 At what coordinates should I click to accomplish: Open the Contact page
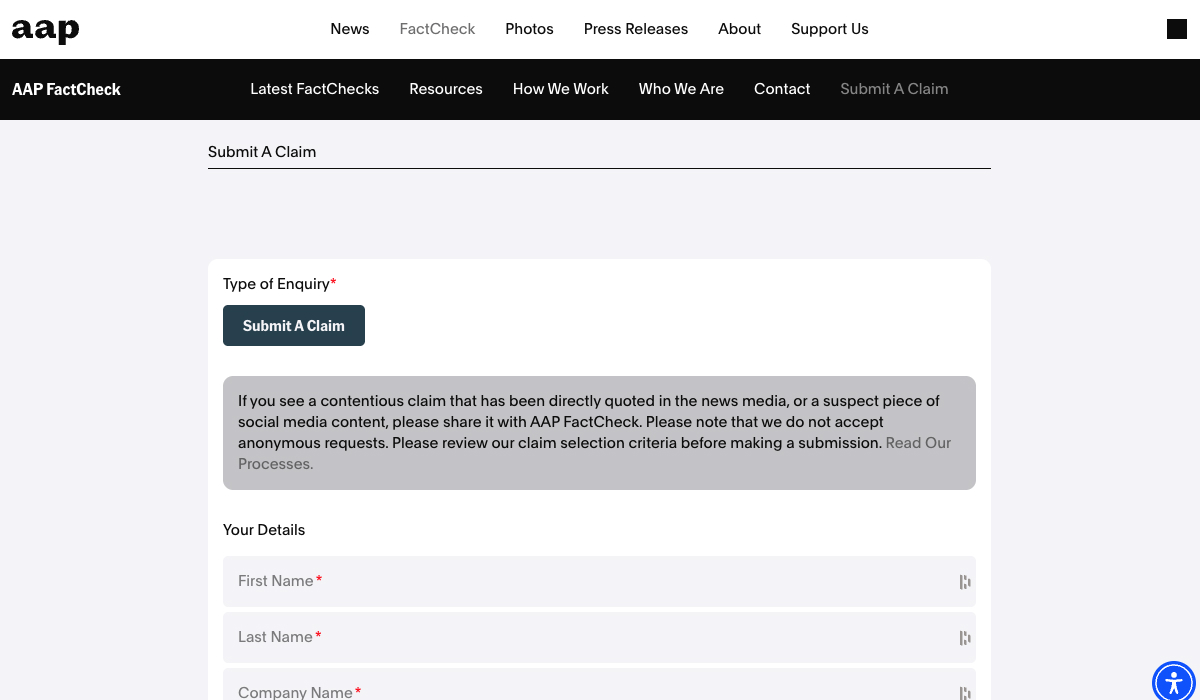[x=782, y=89]
